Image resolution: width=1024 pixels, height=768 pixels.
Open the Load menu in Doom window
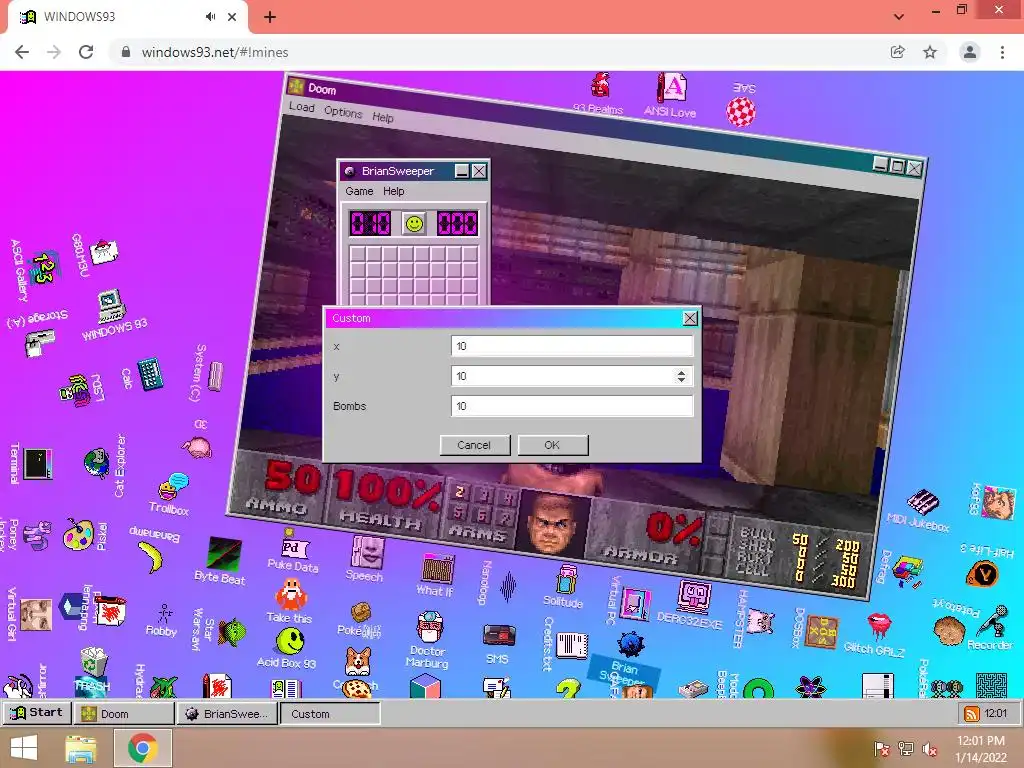302,107
